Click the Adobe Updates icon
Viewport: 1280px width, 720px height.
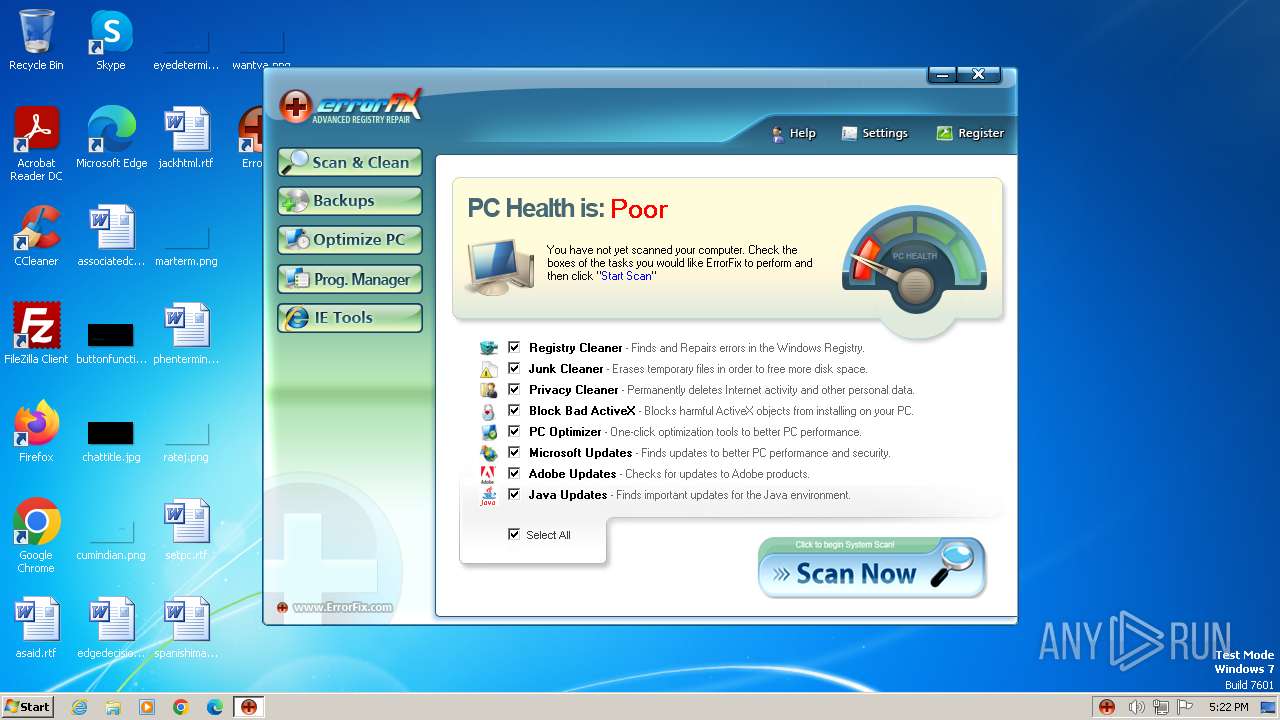488,474
